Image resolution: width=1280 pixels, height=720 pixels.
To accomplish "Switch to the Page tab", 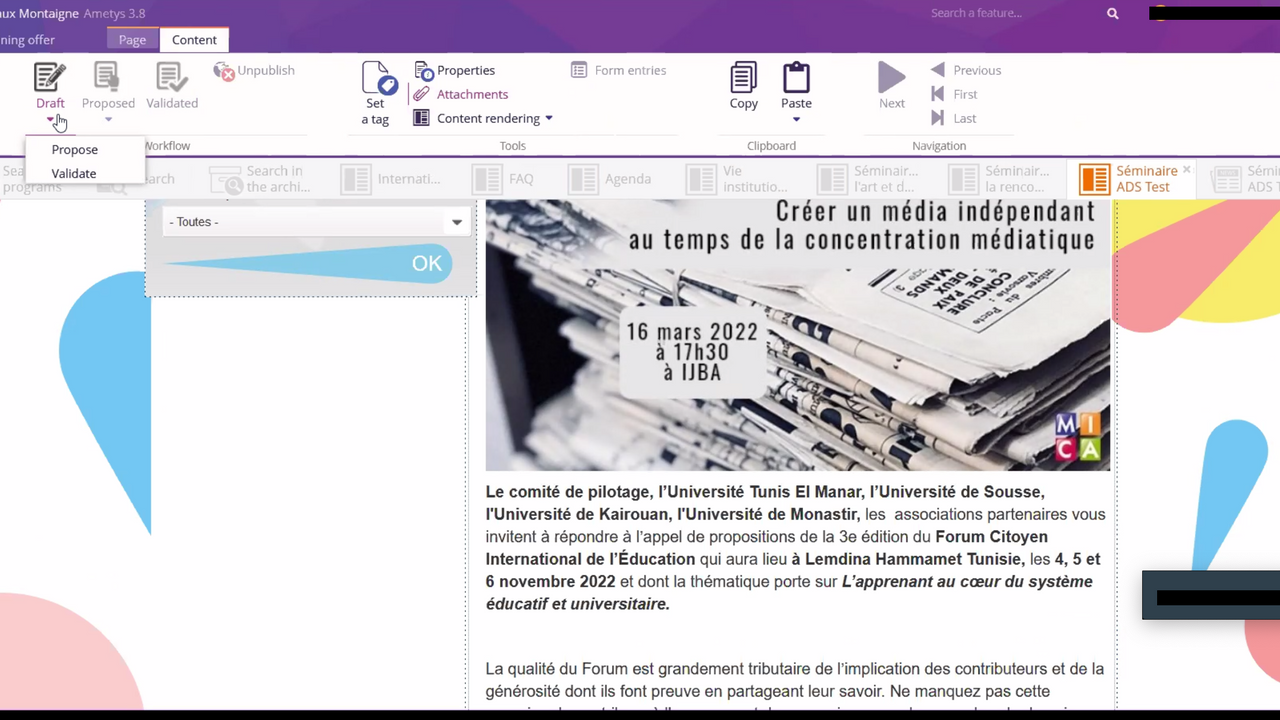I will [x=132, y=40].
